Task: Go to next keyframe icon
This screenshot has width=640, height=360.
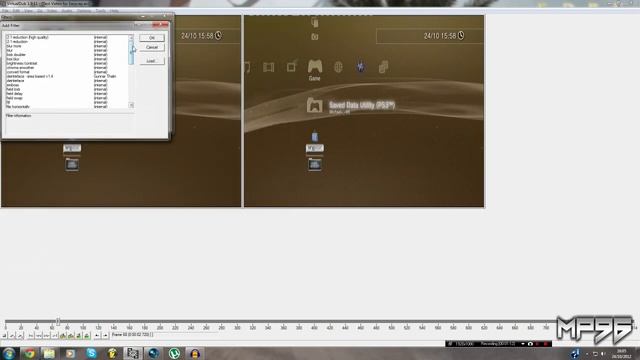Action: pos(71,335)
